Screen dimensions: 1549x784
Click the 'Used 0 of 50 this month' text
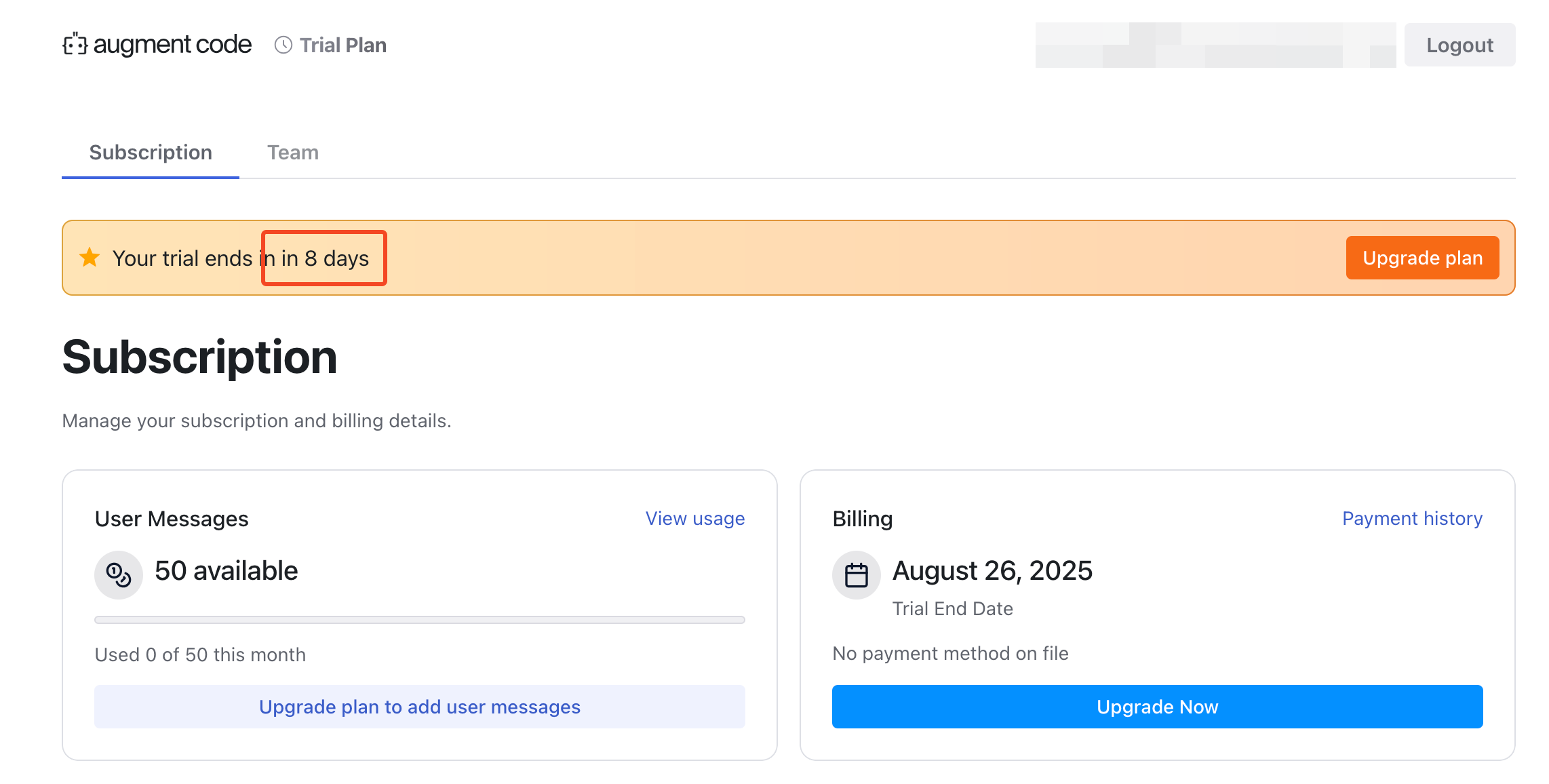pos(200,654)
